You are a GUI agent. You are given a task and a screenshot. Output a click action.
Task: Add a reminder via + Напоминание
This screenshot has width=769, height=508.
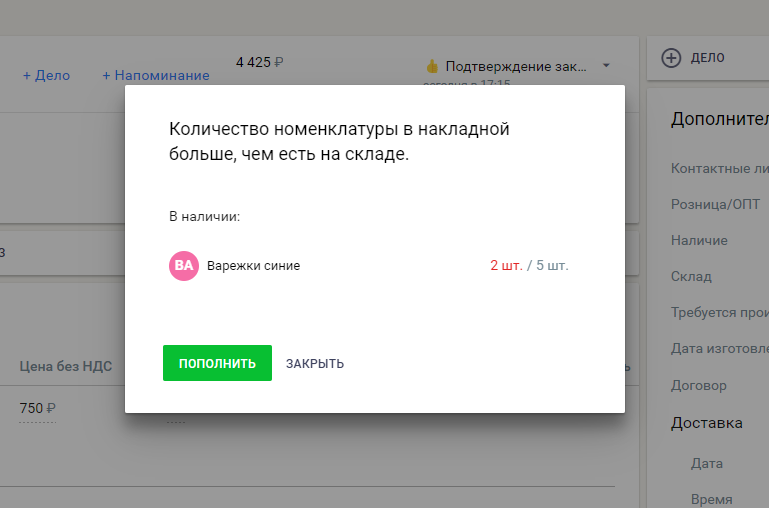click(156, 75)
